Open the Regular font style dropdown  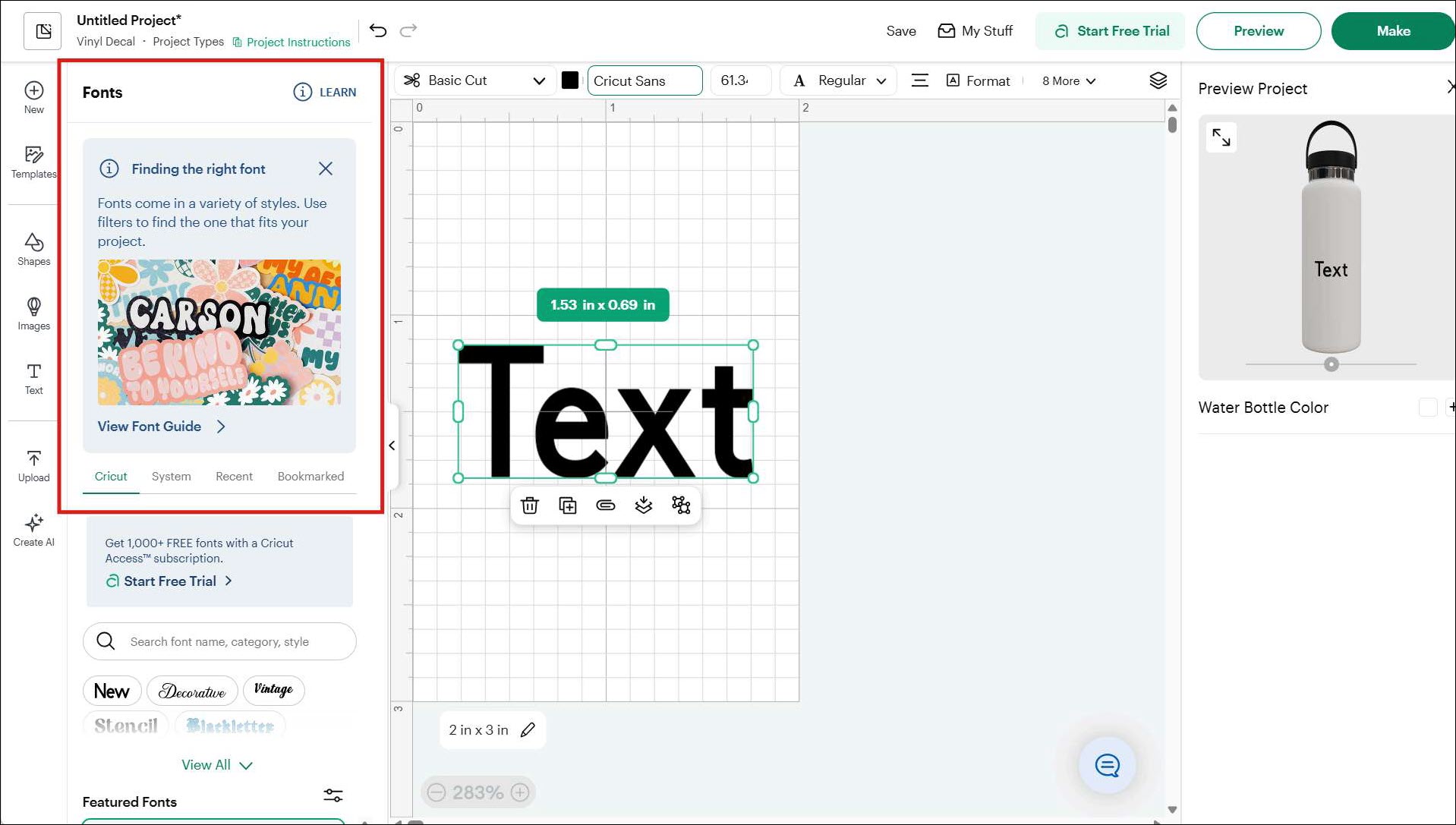pos(839,80)
